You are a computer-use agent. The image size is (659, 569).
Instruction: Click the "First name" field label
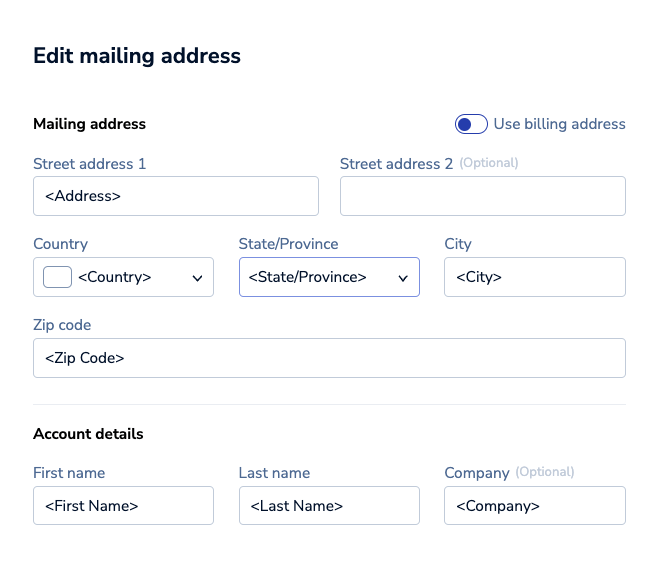(69, 473)
